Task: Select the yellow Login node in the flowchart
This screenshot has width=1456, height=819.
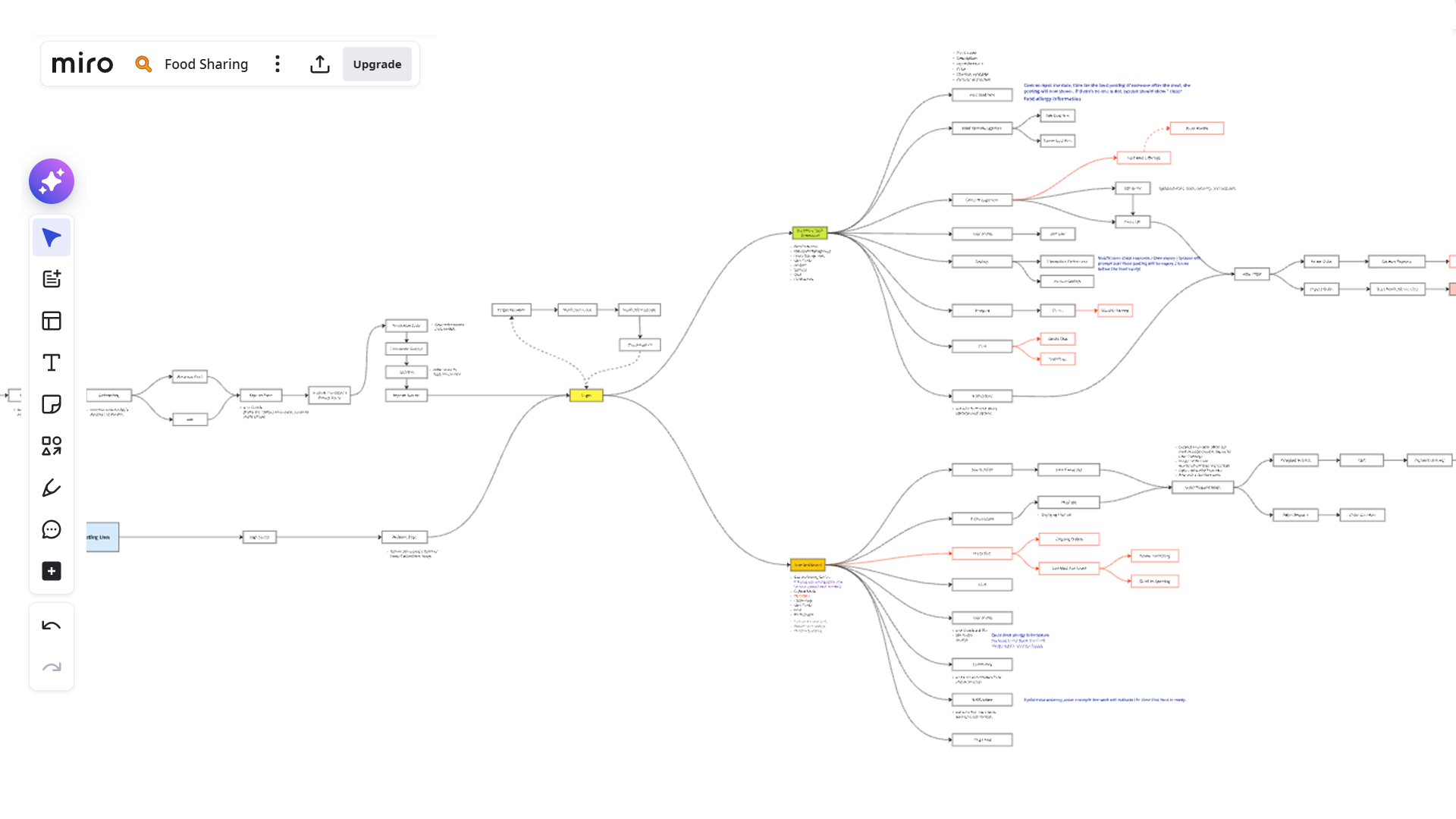Action: click(x=586, y=395)
